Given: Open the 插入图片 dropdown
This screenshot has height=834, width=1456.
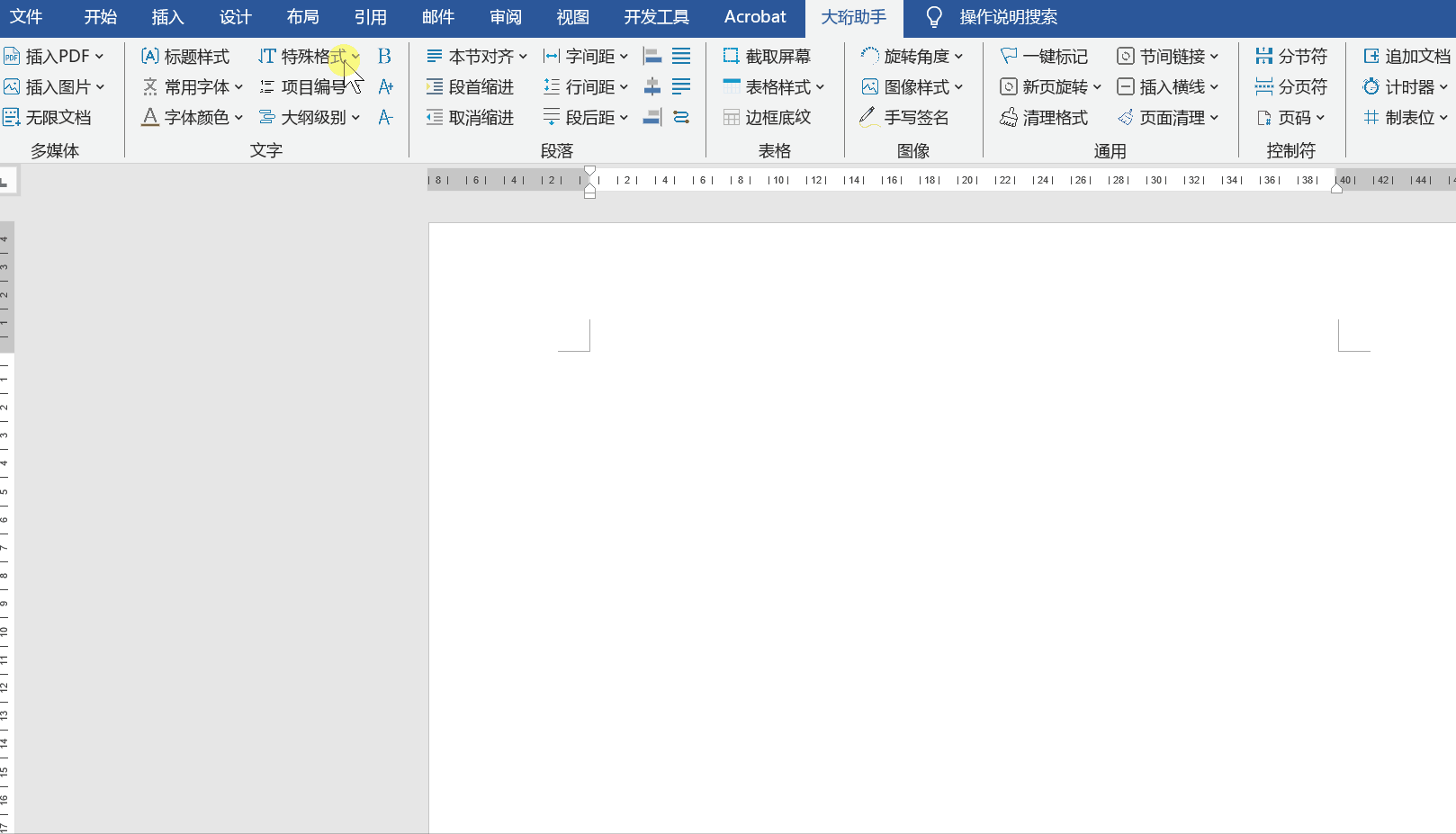Looking at the screenshot, I should point(54,87).
